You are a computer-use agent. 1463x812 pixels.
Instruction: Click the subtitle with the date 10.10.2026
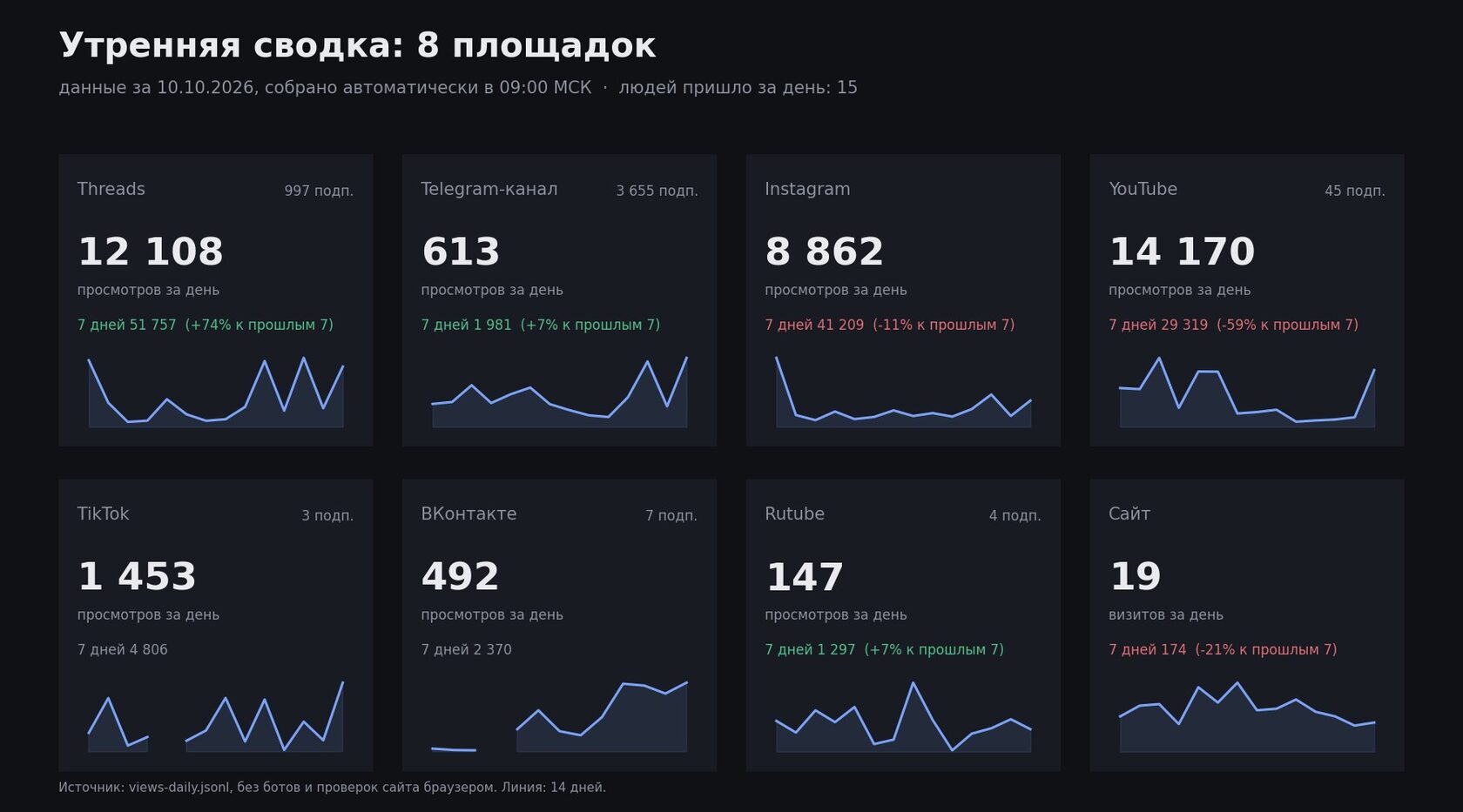coord(458,88)
